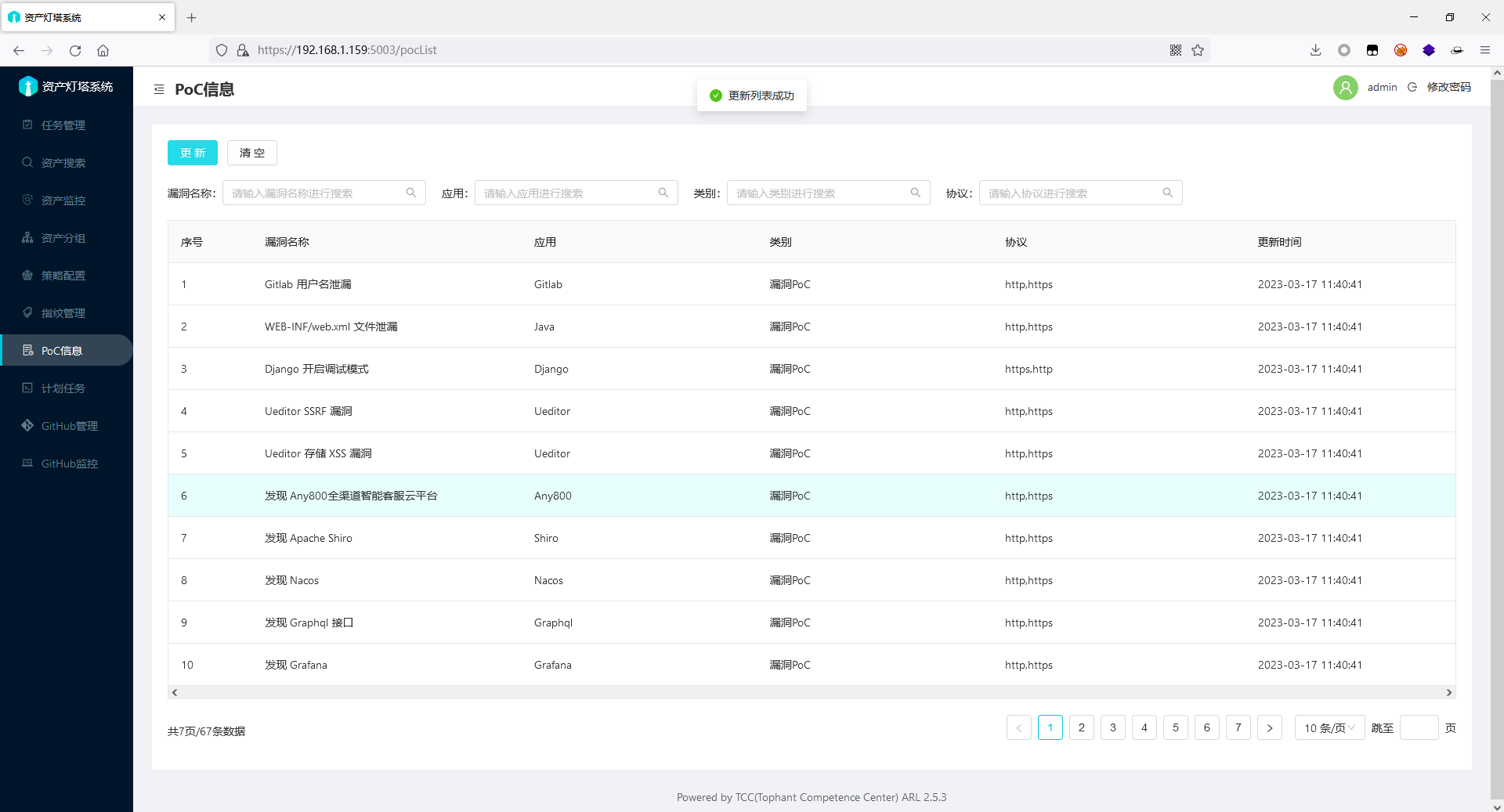
Task: Click row 'WEB-INF/web.xml 文件泄漏'
Action: [812, 327]
